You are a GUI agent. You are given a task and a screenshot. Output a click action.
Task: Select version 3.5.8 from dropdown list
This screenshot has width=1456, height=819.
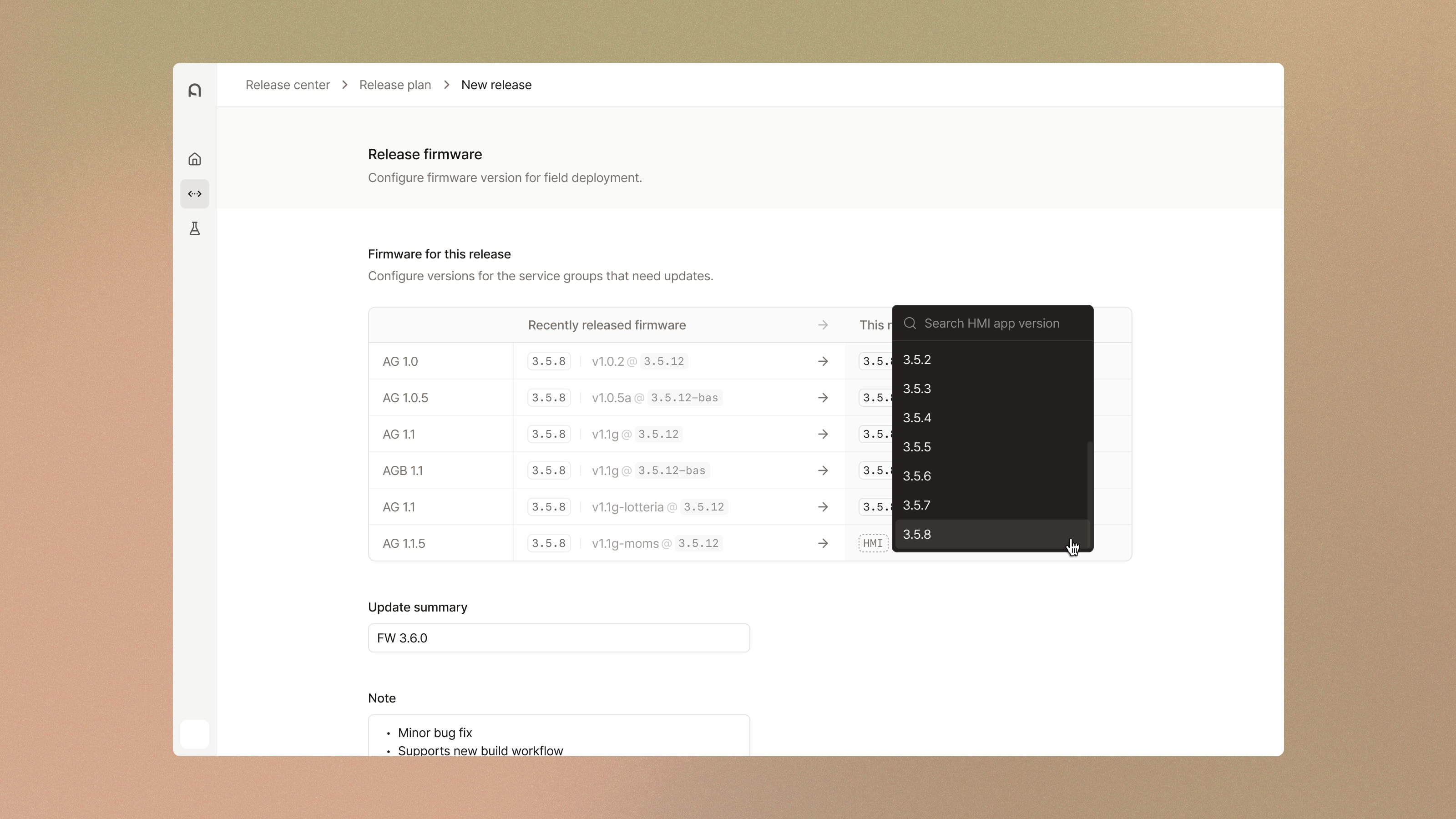(917, 534)
